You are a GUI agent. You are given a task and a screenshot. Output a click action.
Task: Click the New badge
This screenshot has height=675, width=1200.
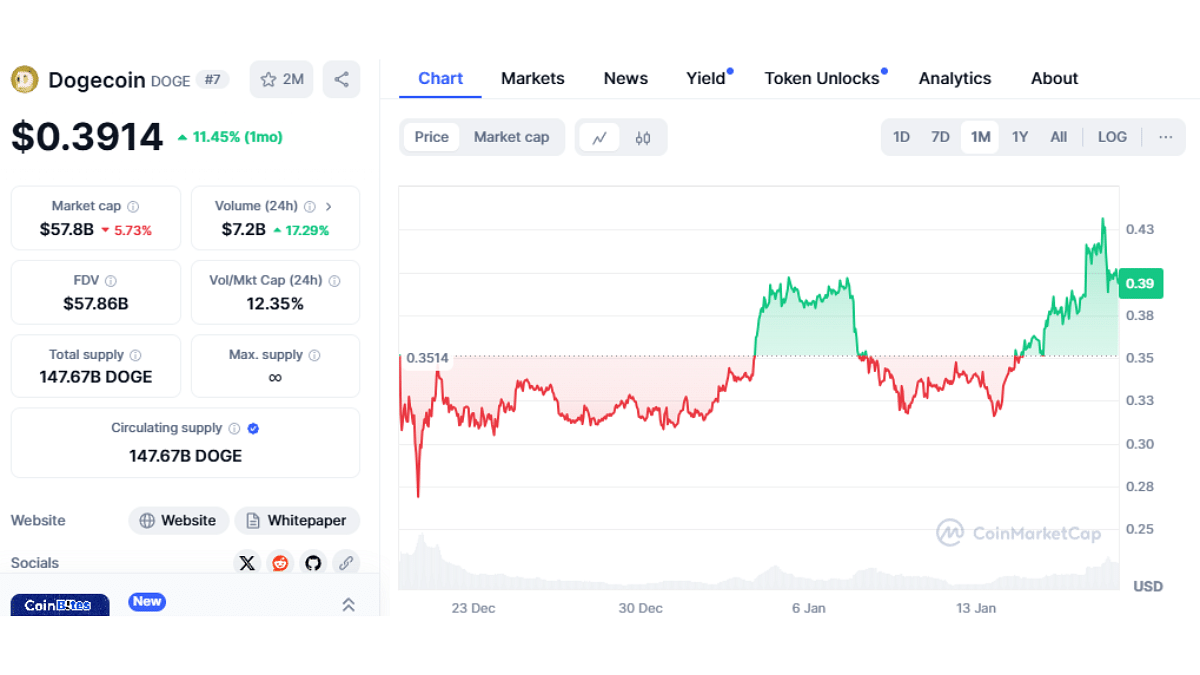147,601
